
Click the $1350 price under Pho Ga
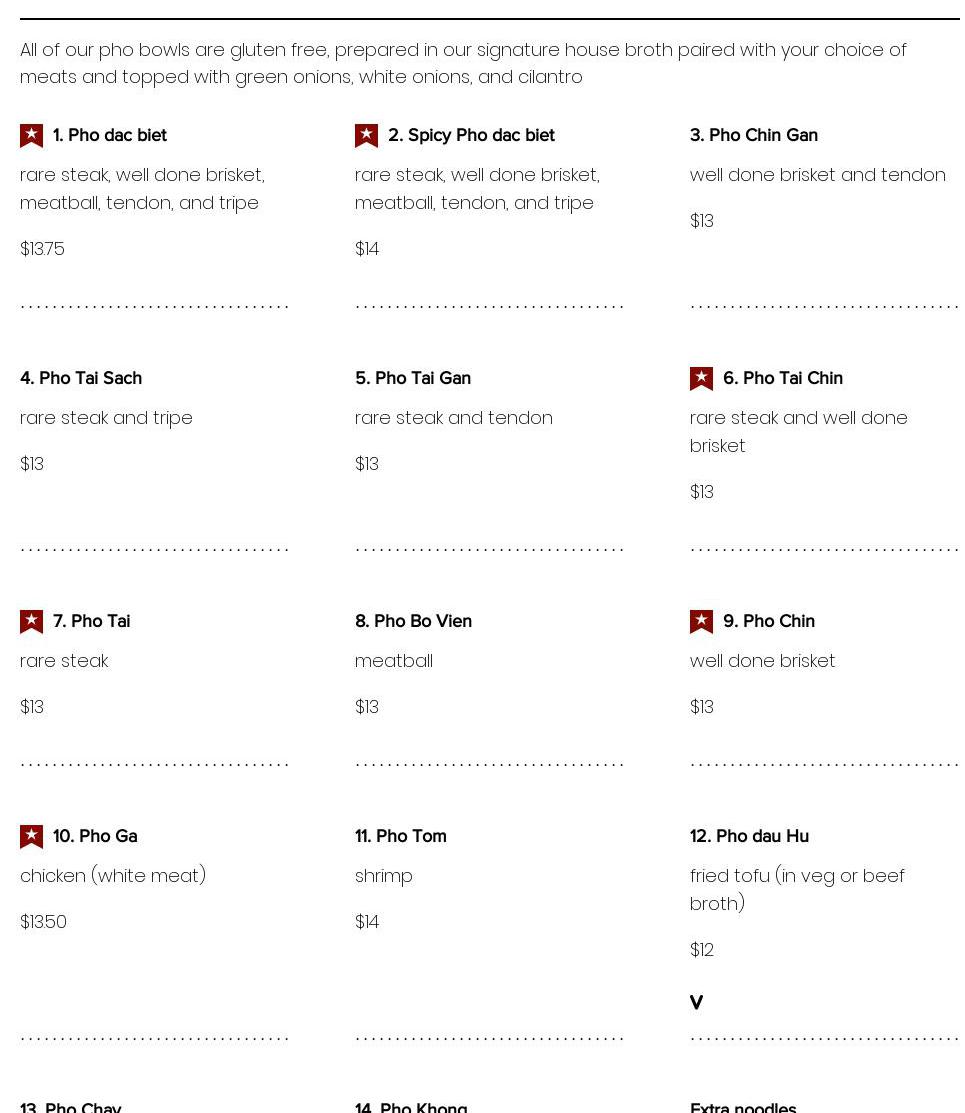(x=43, y=922)
